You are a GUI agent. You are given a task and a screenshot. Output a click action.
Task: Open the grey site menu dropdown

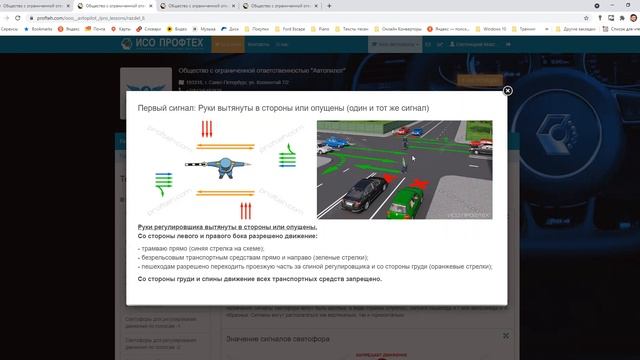(x=395, y=44)
